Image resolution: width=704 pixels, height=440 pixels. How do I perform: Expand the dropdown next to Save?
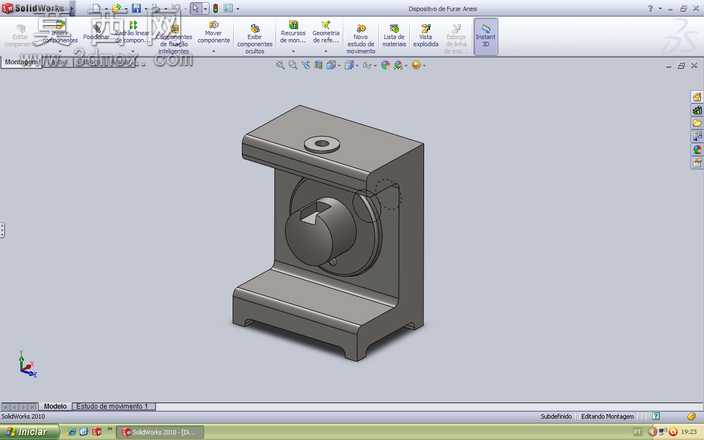coord(145,9)
